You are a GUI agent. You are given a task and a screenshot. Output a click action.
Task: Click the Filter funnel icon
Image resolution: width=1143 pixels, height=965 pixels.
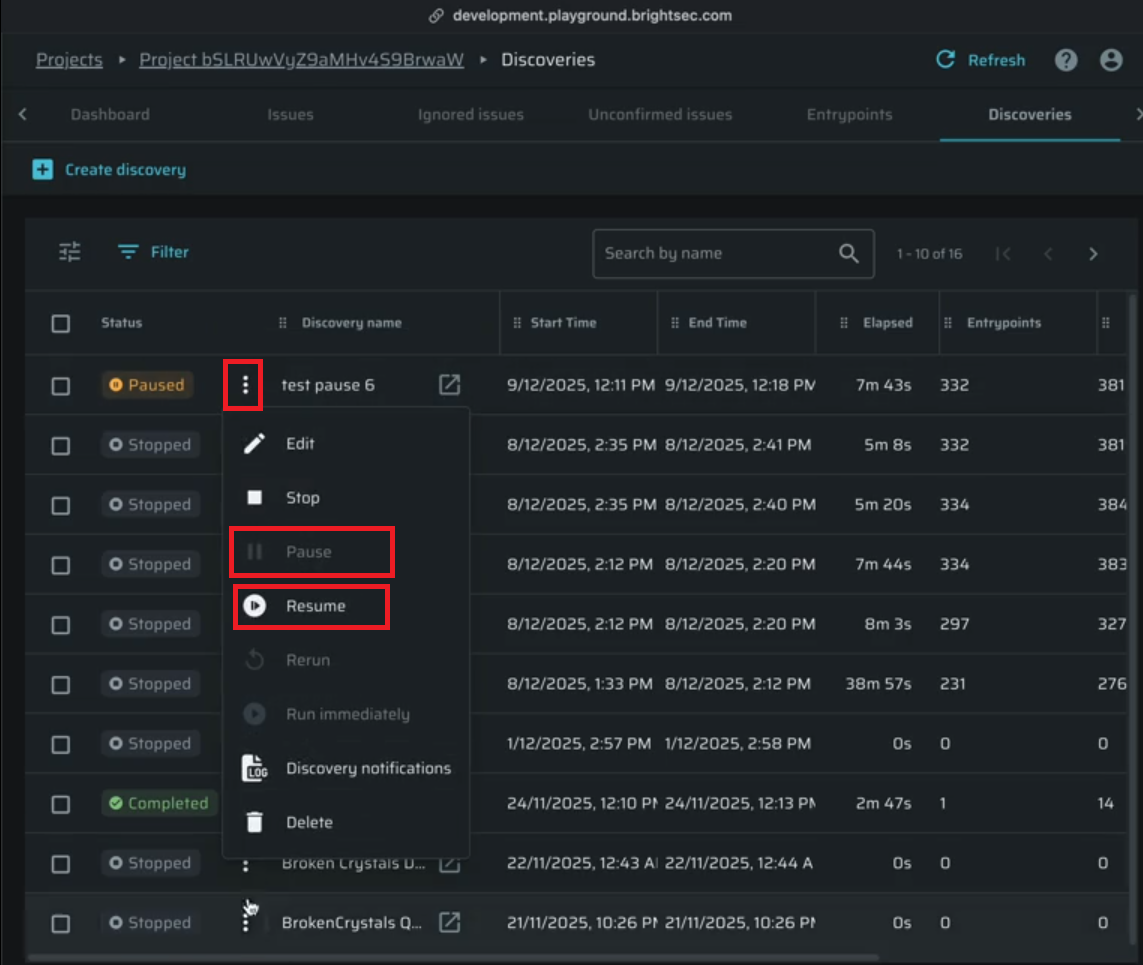(128, 252)
